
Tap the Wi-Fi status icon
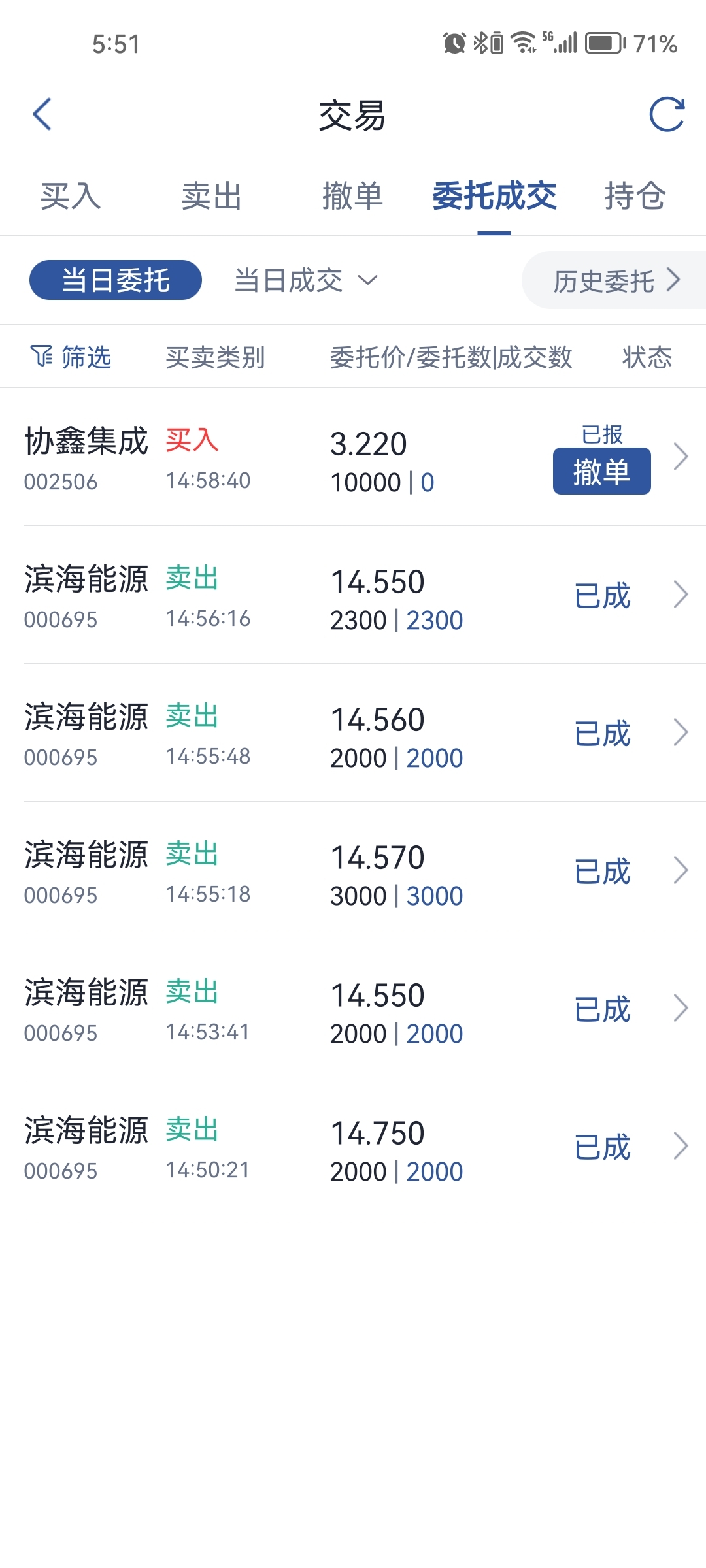click(x=523, y=43)
